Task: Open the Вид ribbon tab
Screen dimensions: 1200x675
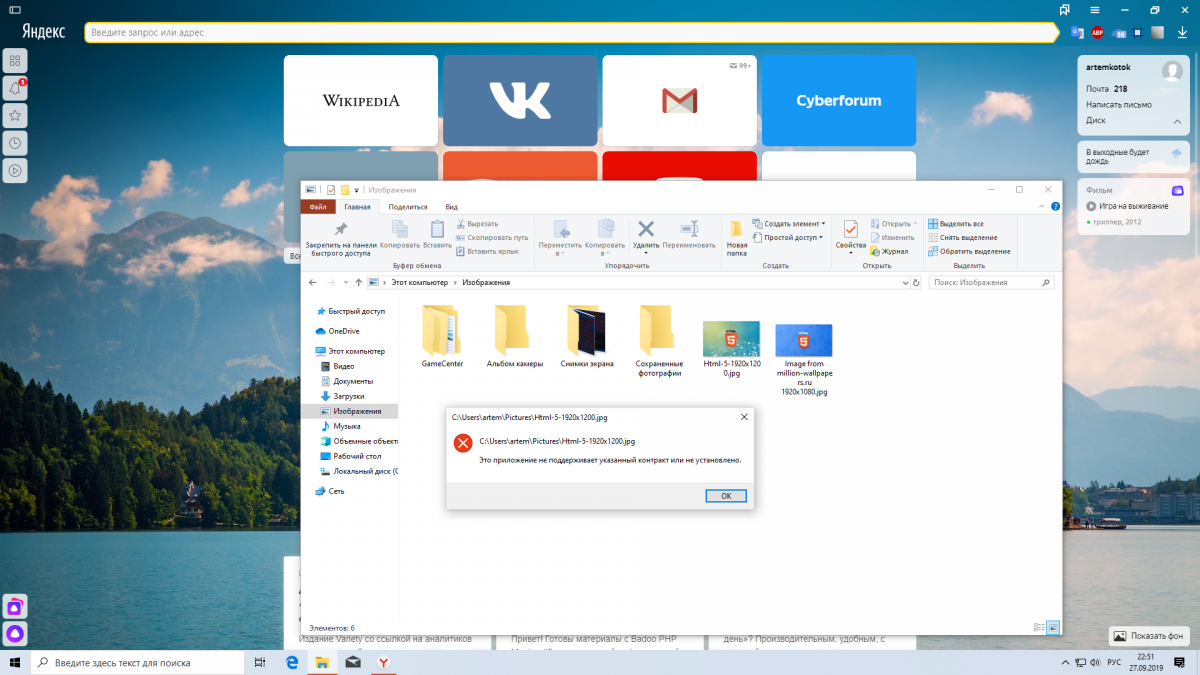Action: pos(452,207)
